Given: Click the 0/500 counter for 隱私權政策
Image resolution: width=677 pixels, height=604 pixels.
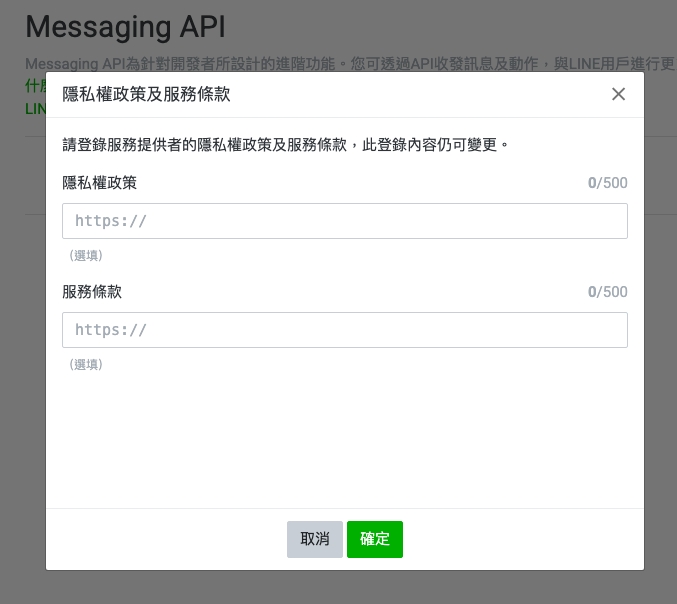Looking at the screenshot, I should click(x=607, y=183).
